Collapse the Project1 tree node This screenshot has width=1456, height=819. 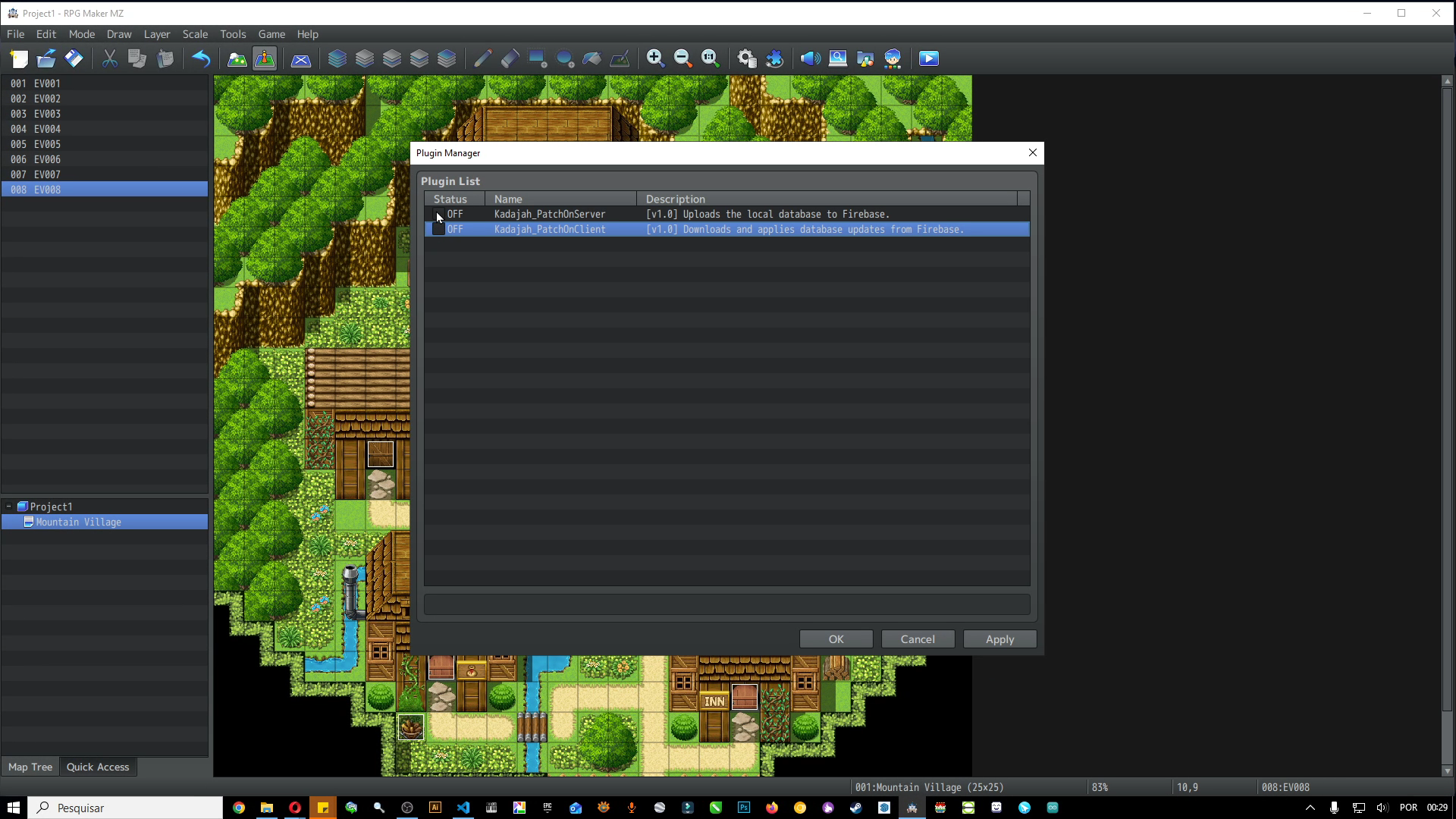coord(9,507)
